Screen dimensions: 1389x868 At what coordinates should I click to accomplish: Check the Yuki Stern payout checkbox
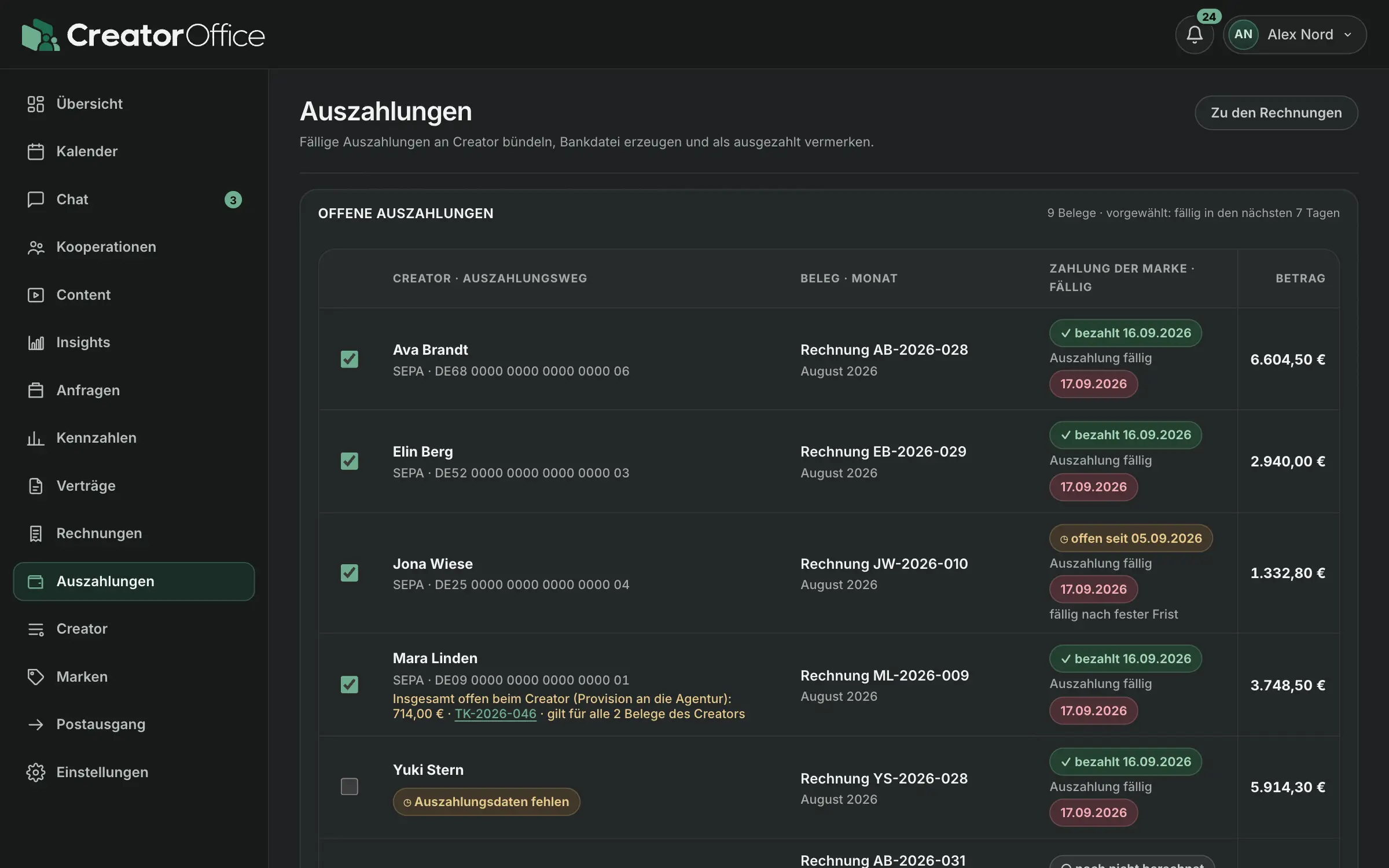point(350,786)
